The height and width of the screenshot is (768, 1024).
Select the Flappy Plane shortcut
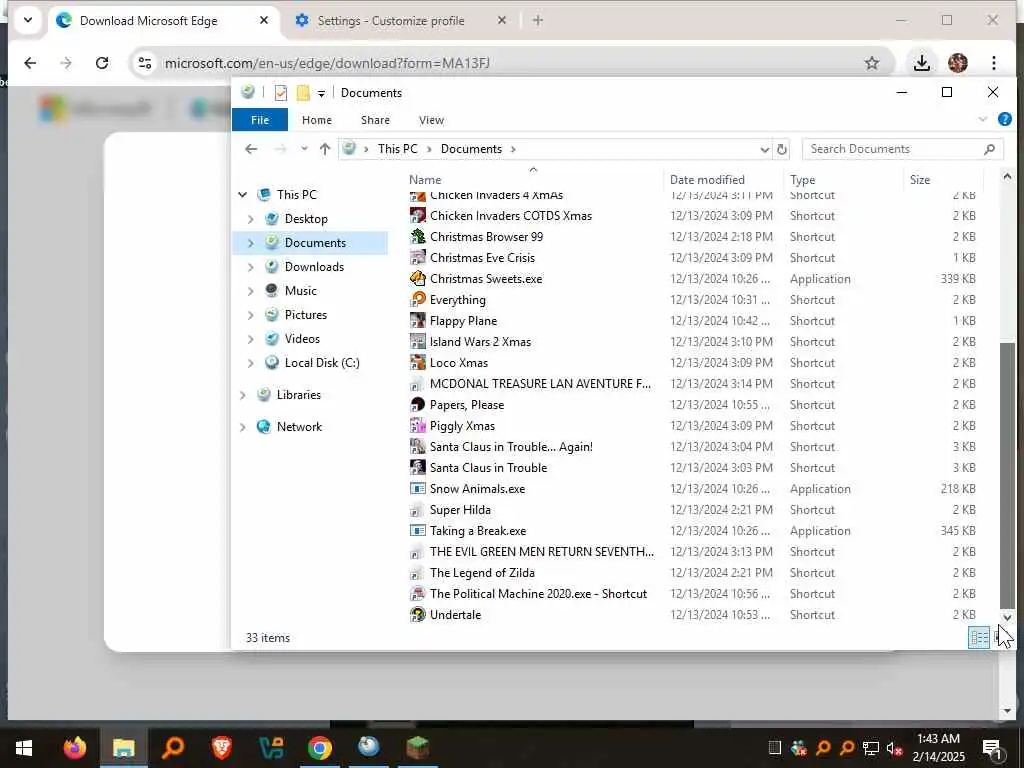point(463,321)
